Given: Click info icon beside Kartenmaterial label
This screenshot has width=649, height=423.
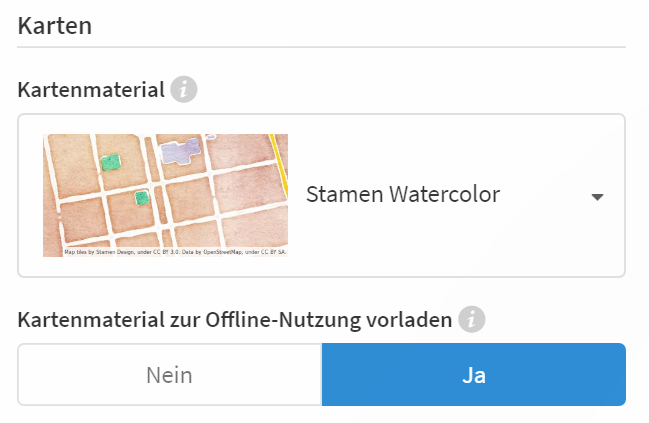Looking at the screenshot, I should (183, 90).
